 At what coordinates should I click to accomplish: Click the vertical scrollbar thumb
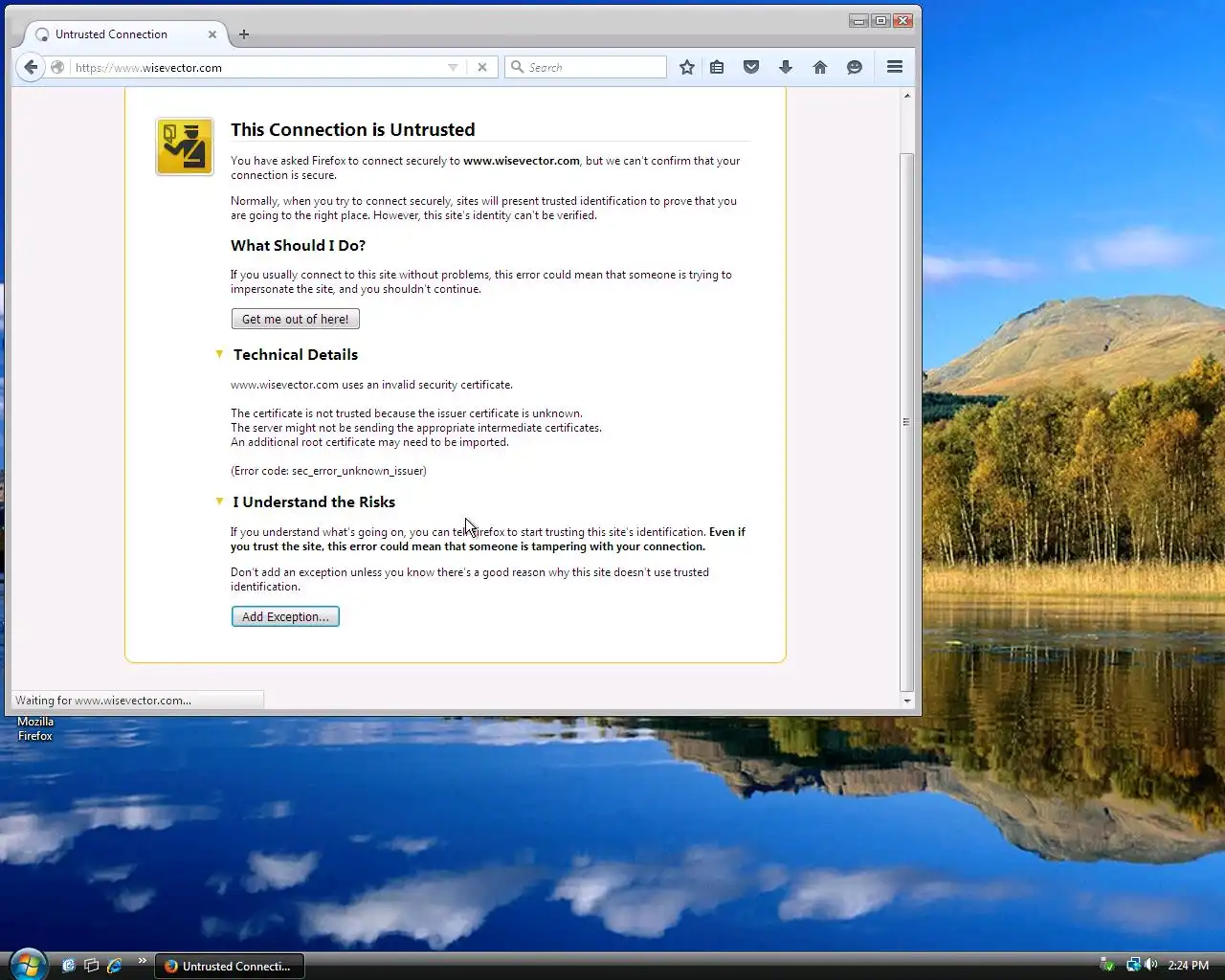907,422
